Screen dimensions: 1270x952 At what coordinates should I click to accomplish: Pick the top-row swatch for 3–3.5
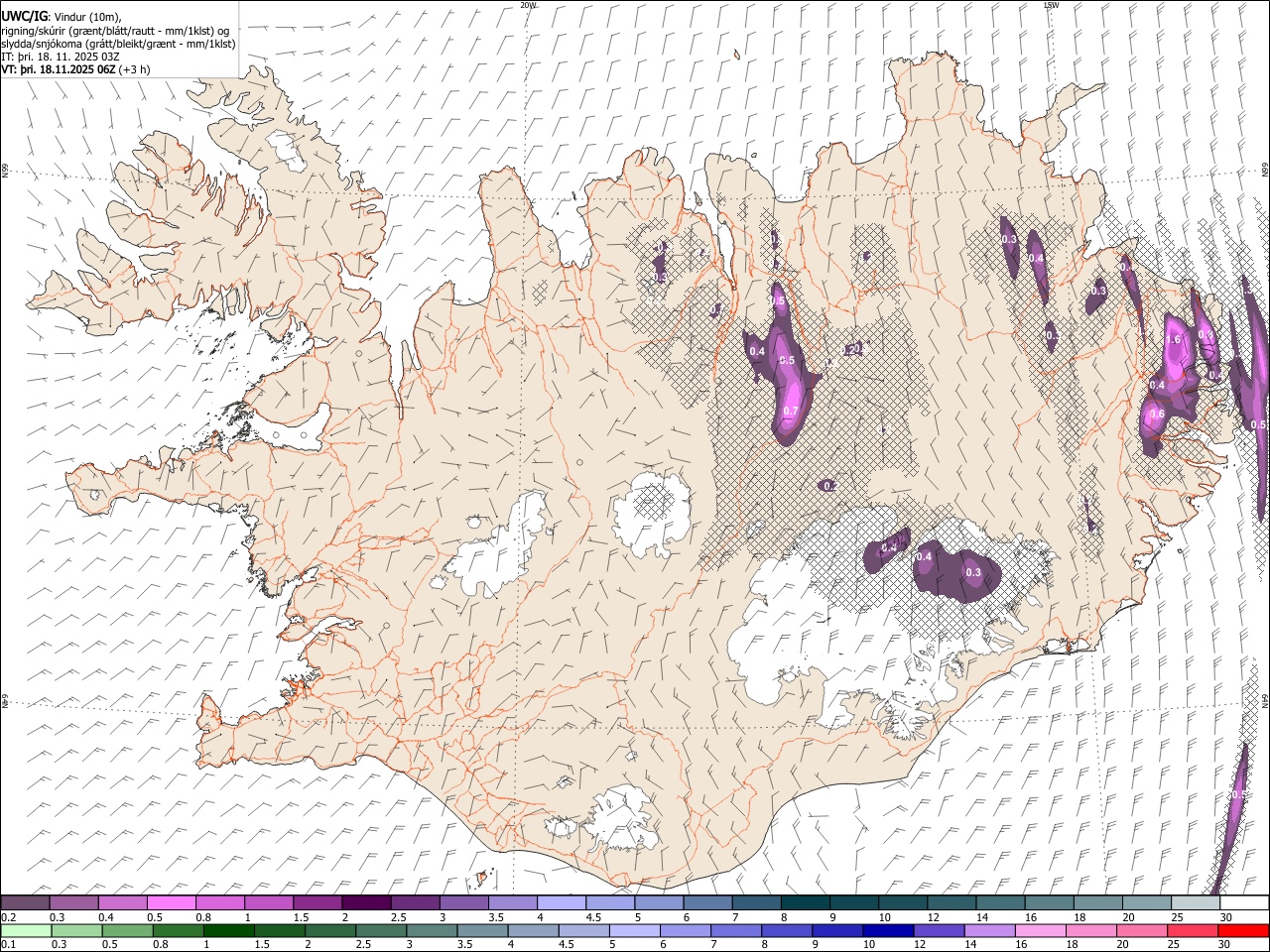(463, 903)
